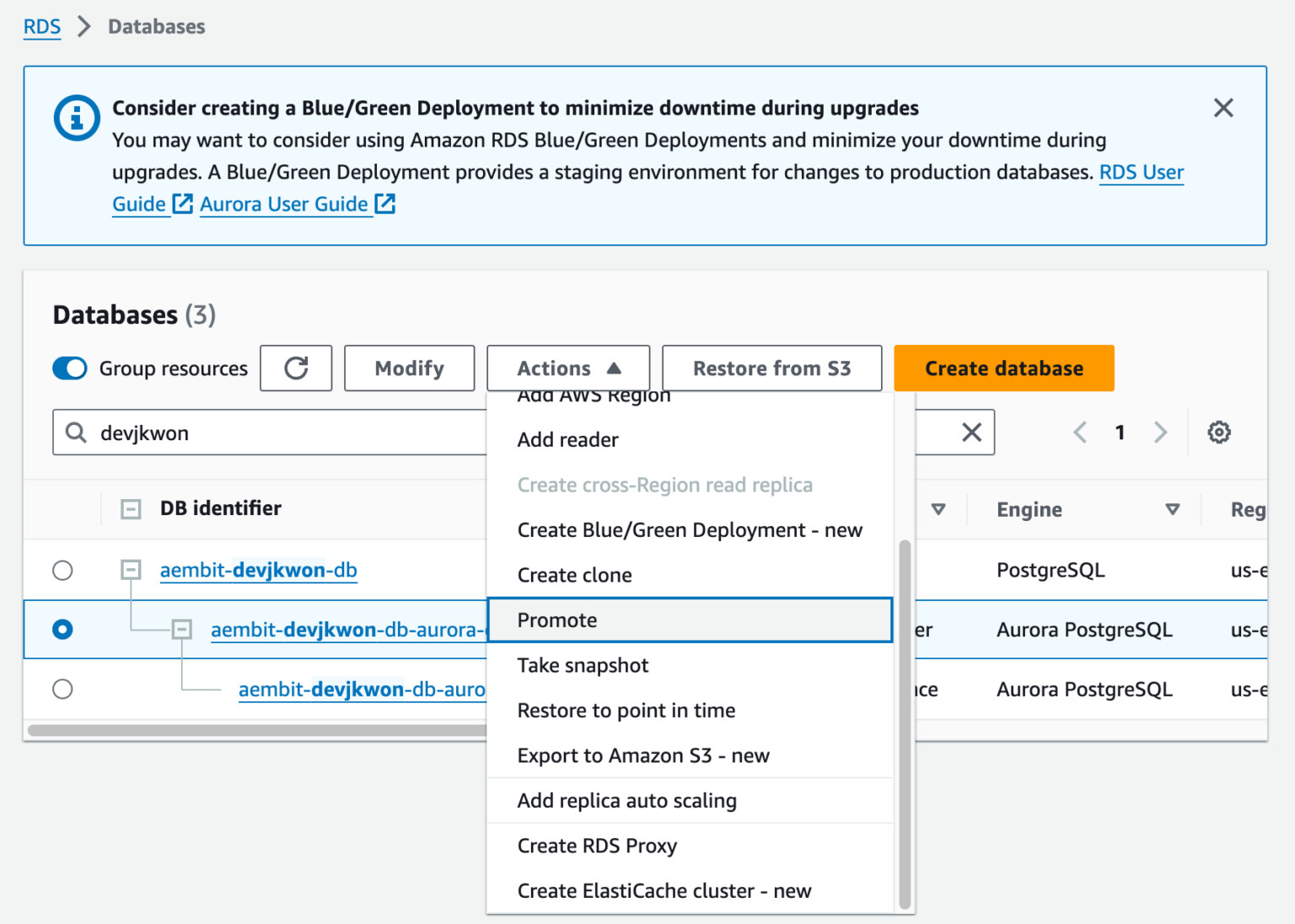Screen dimensions: 1295x924
Task: Collapse the aembit-devjkwon-db tree item
Action: 130,570
